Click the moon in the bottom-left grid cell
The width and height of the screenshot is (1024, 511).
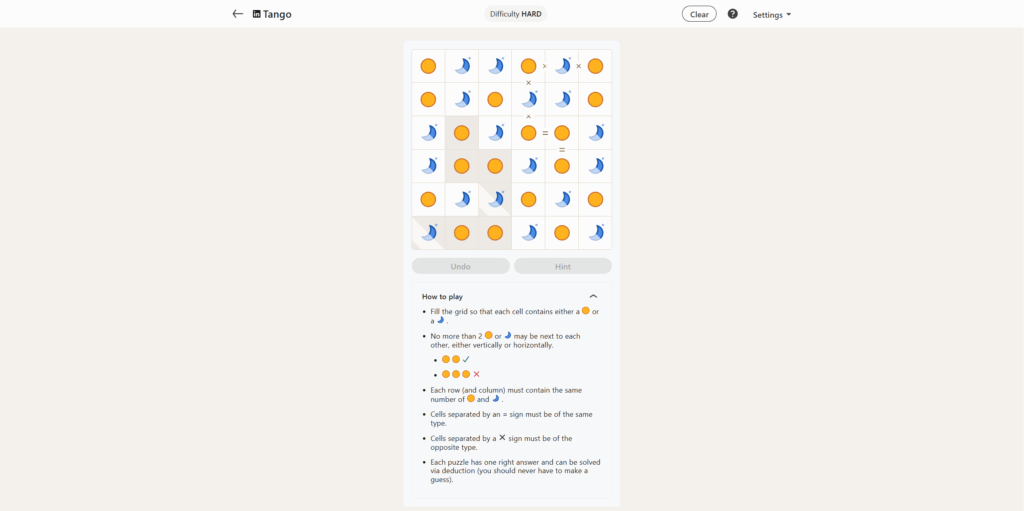pyautogui.click(x=428, y=233)
